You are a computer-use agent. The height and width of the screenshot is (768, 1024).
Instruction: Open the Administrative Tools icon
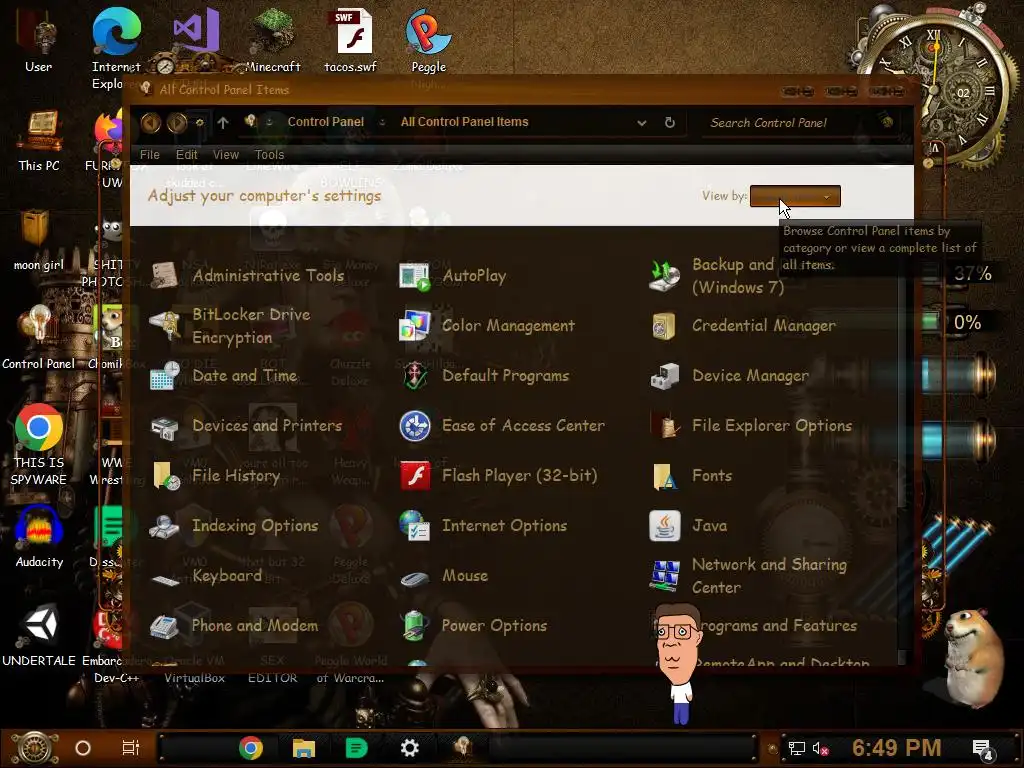click(164, 276)
